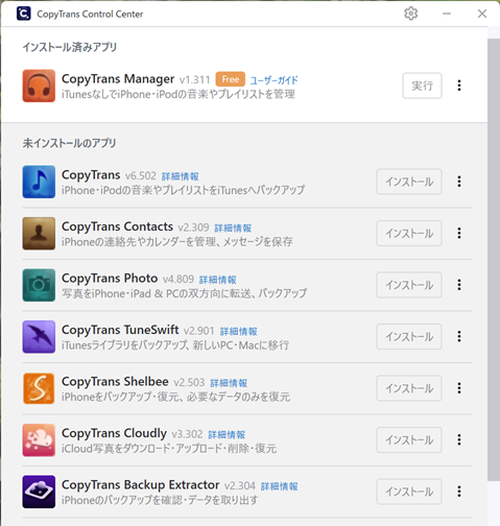Install CopyTrans Cloudly

[x=409, y=440]
